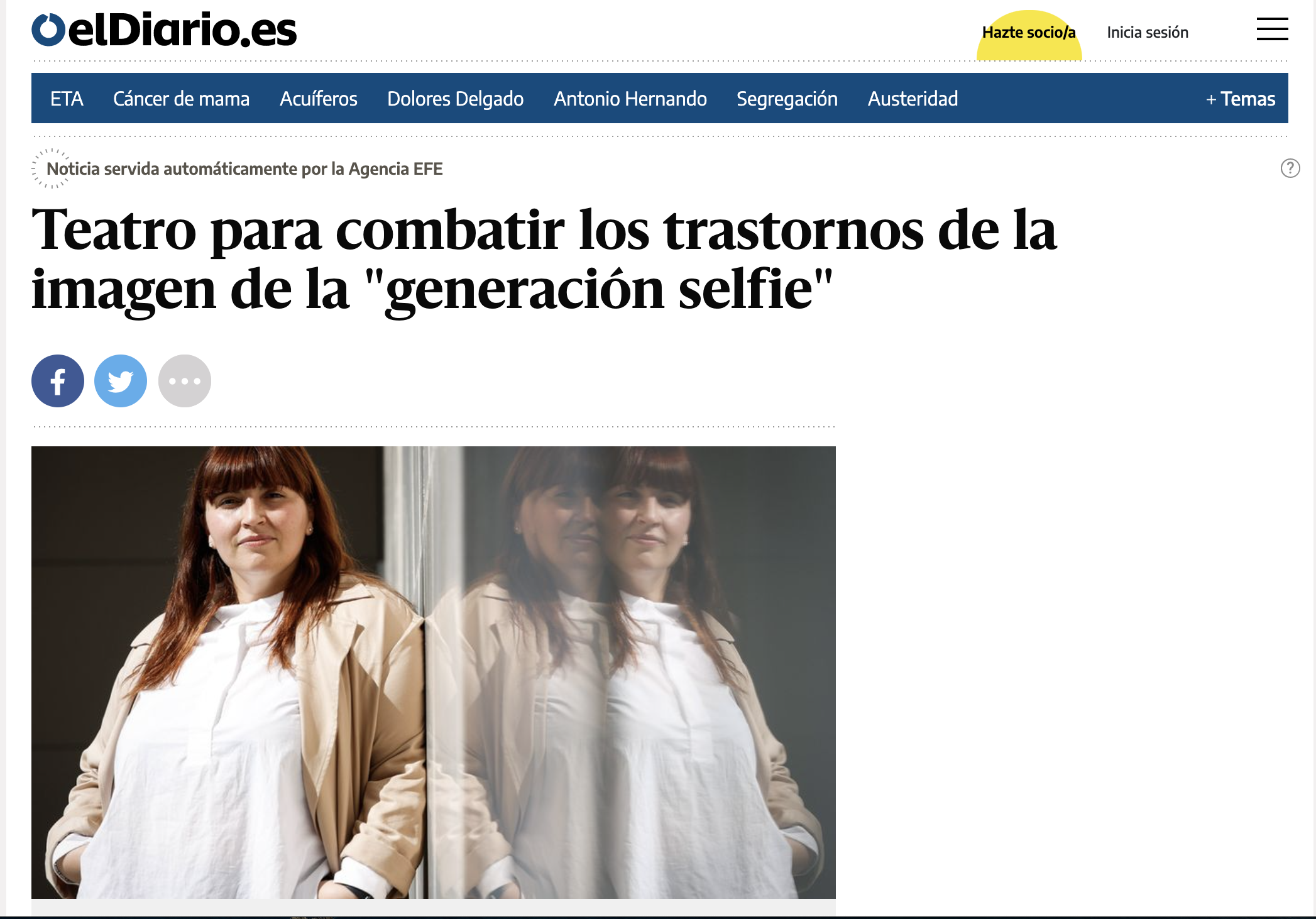Image resolution: width=1316 pixels, height=919 pixels.
Task: Open the Dolores Delgado topic
Action: tap(456, 99)
